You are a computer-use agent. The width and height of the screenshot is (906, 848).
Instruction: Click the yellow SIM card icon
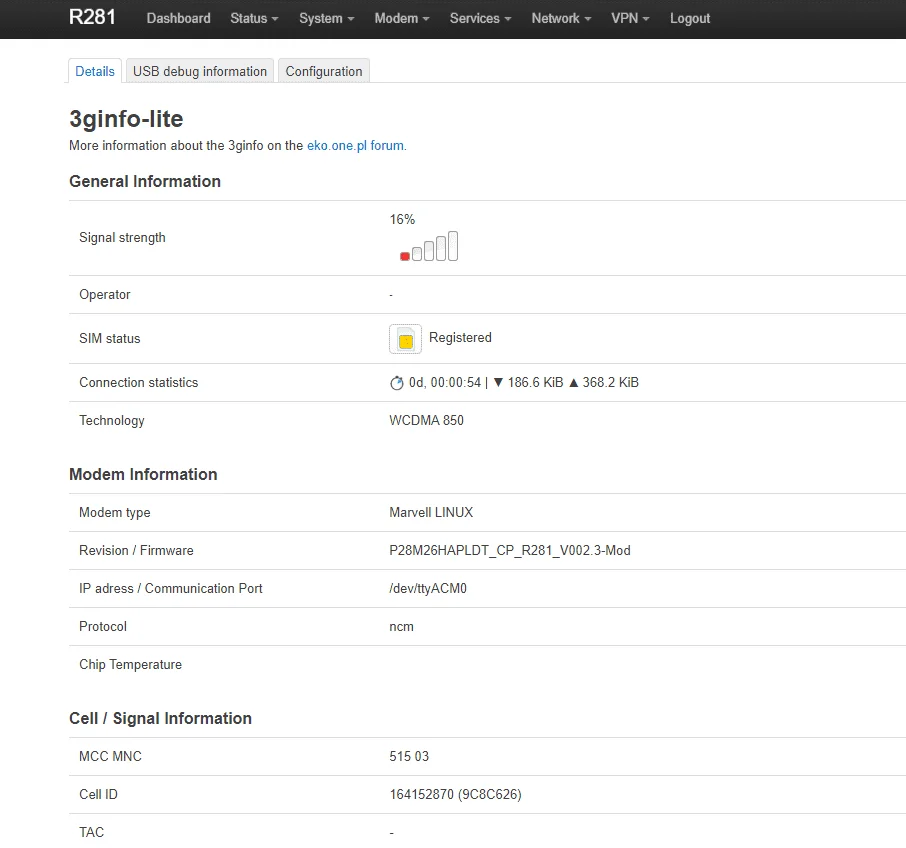pyautogui.click(x=405, y=339)
